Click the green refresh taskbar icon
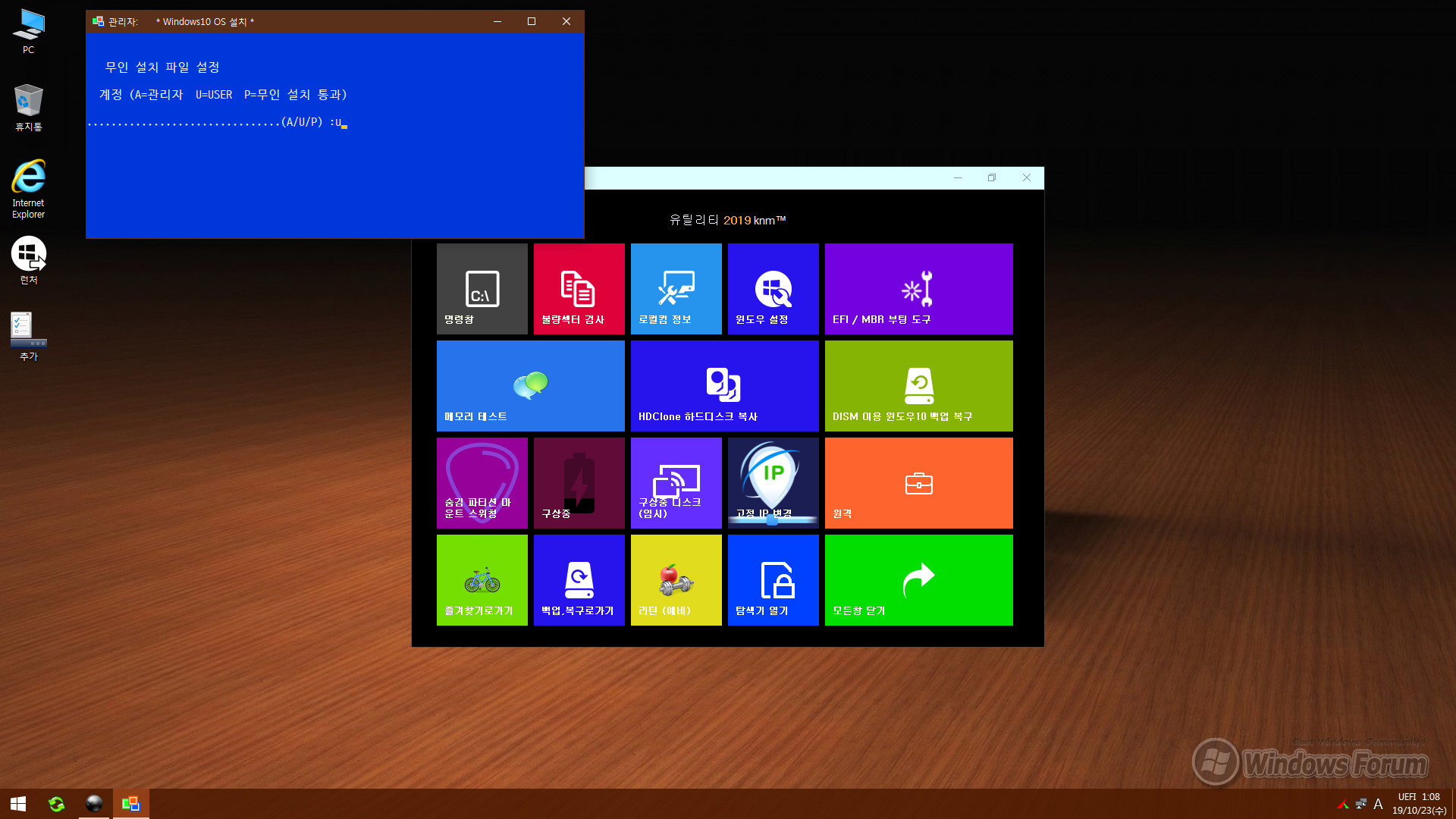Screen dimensions: 1456x819 [x=57, y=804]
